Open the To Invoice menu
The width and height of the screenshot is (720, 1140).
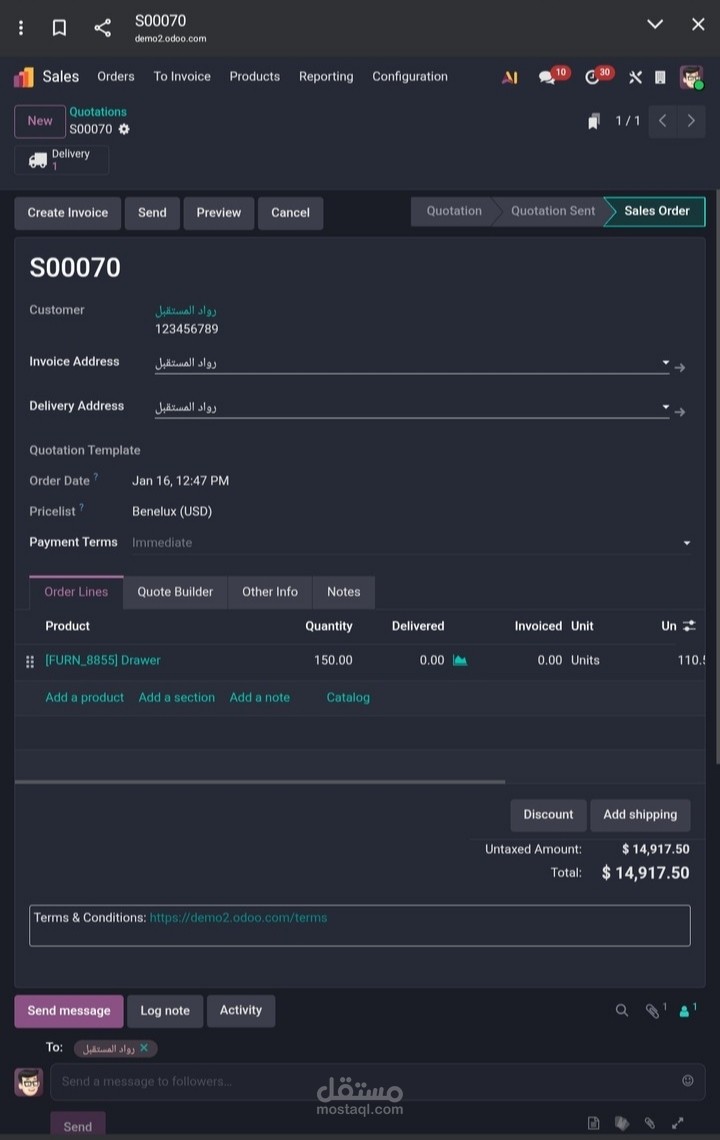coord(182,76)
